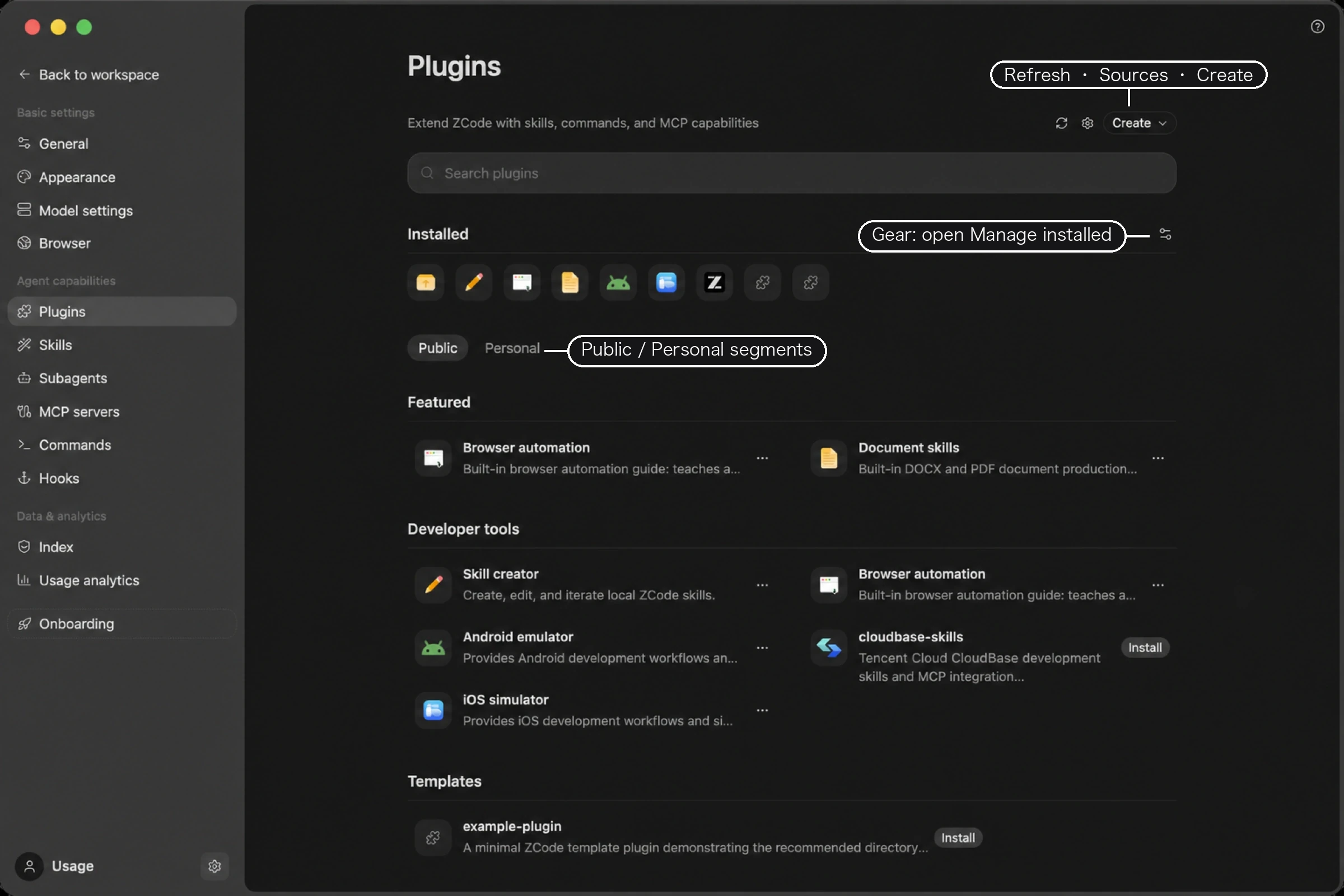Open the last generic puzzle installed plugin

pyautogui.click(x=810, y=282)
